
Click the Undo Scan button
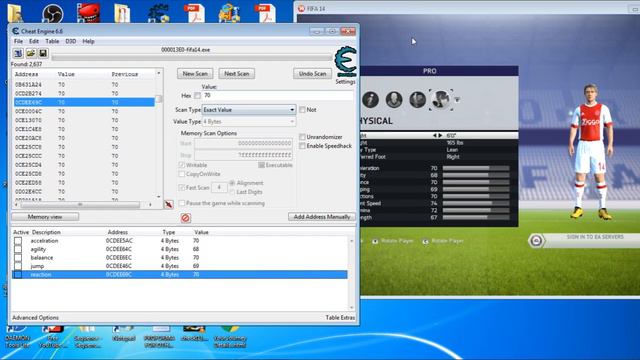(x=312, y=73)
